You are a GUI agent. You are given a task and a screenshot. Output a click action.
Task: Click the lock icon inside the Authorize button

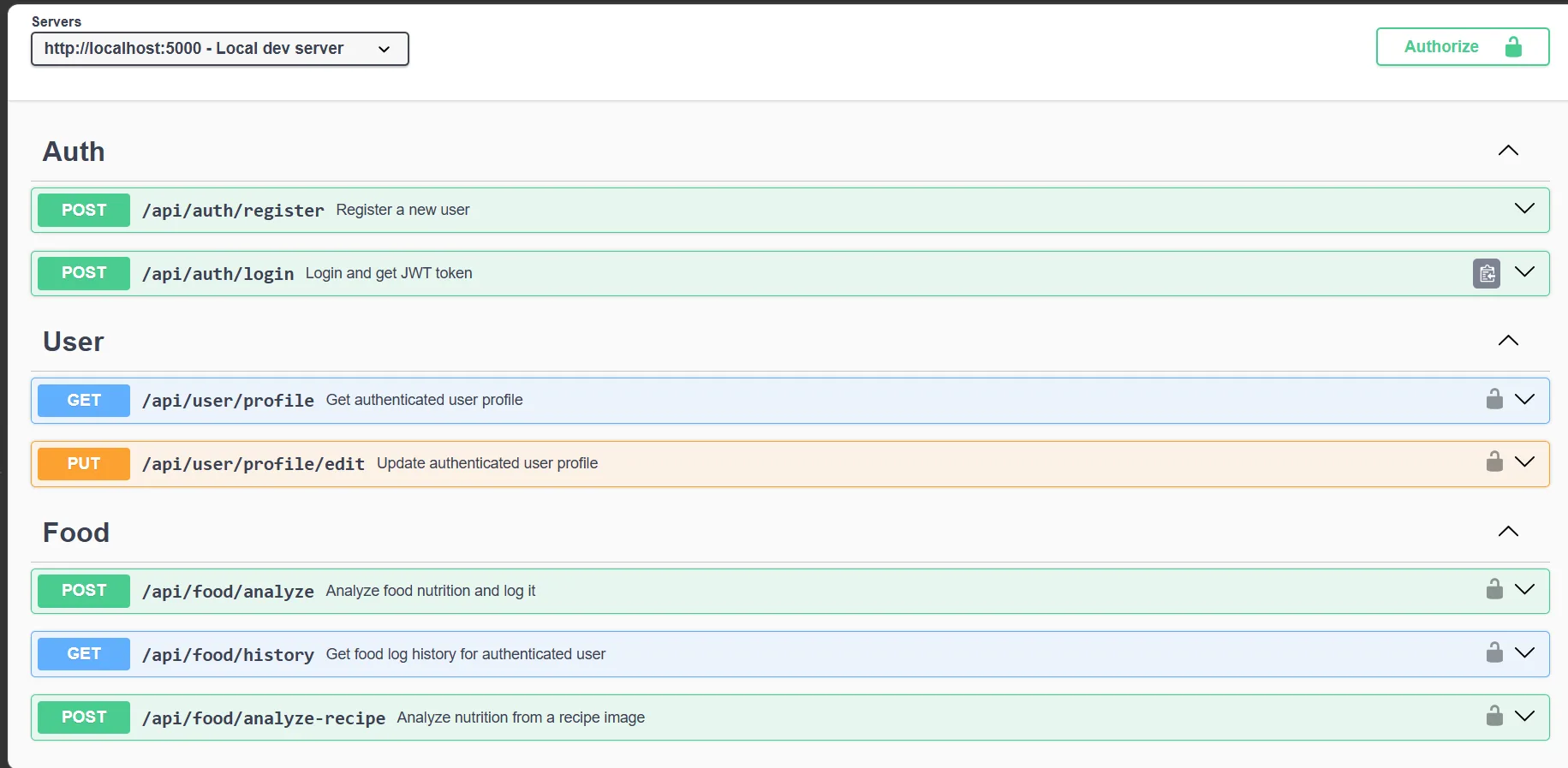click(1513, 46)
